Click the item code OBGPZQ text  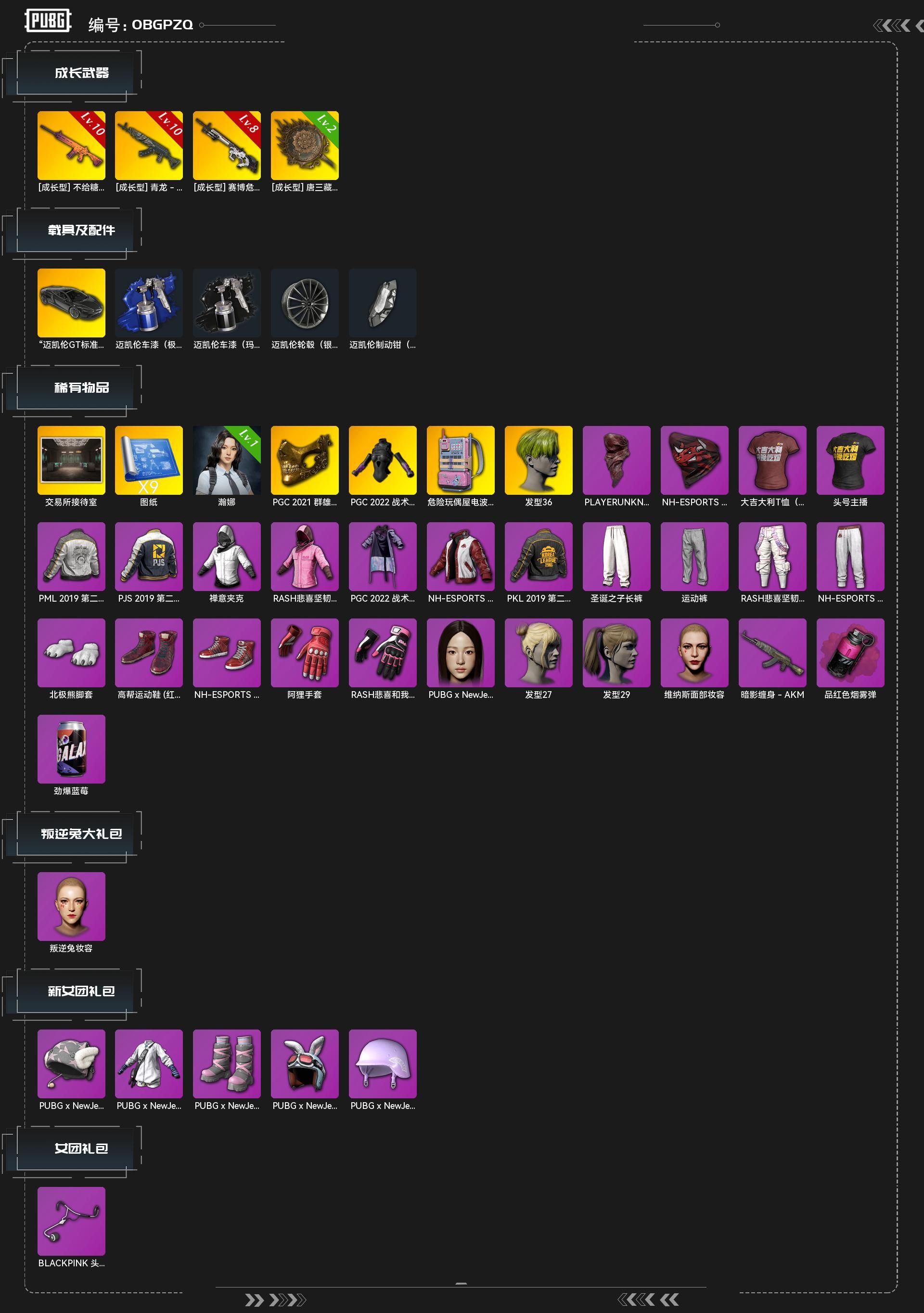(x=162, y=25)
